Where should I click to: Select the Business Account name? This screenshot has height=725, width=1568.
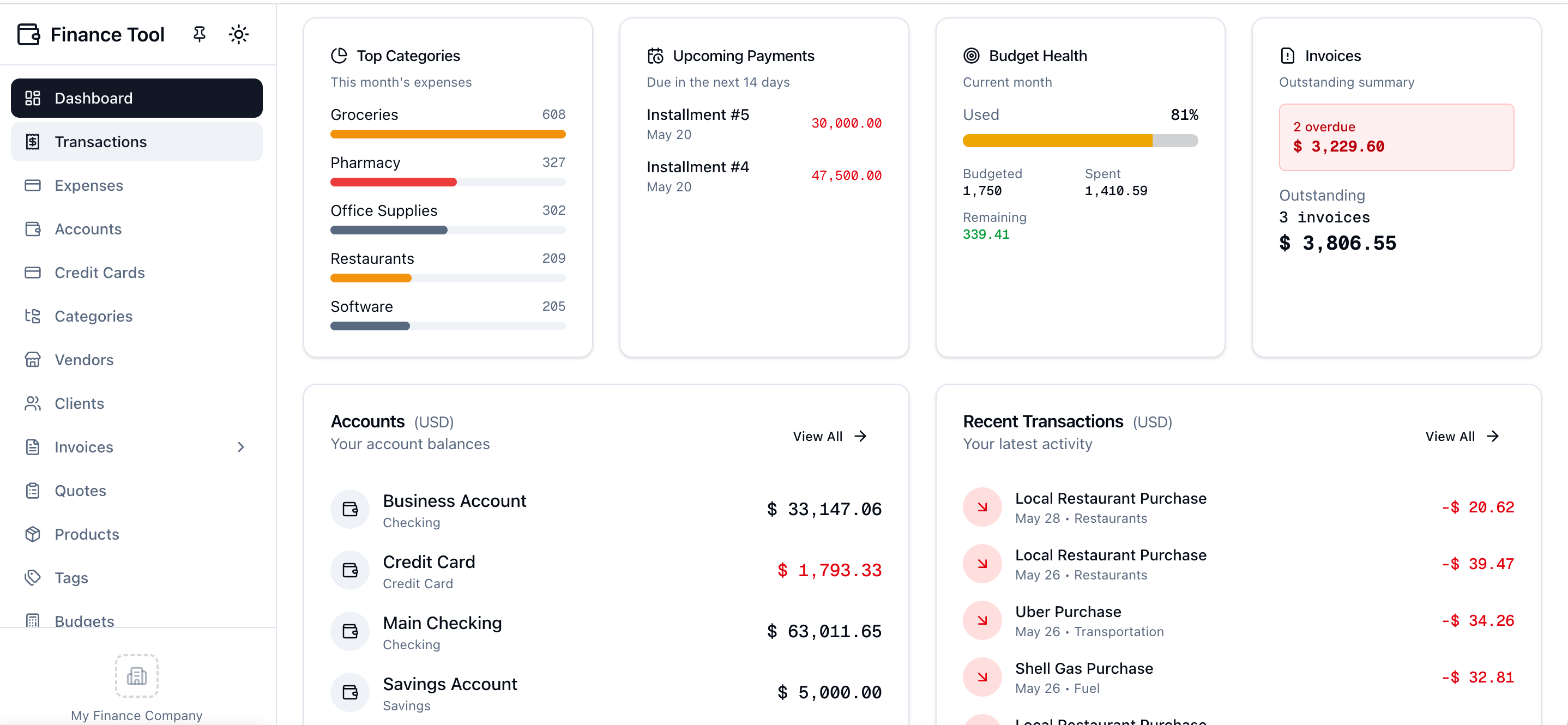(x=455, y=501)
